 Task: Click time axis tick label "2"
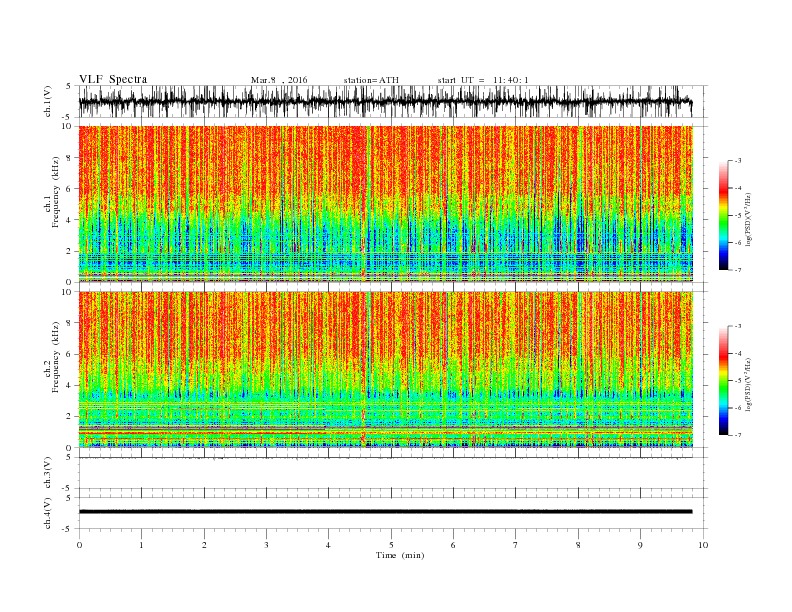coord(204,545)
